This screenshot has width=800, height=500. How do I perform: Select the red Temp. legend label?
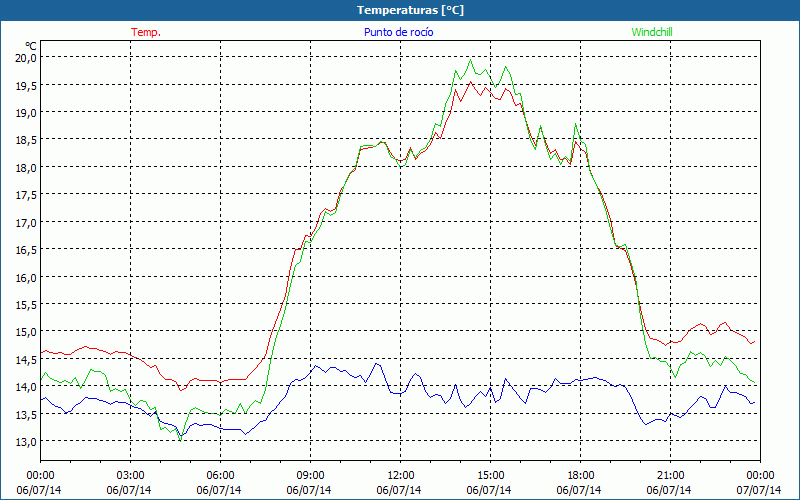click(x=146, y=32)
